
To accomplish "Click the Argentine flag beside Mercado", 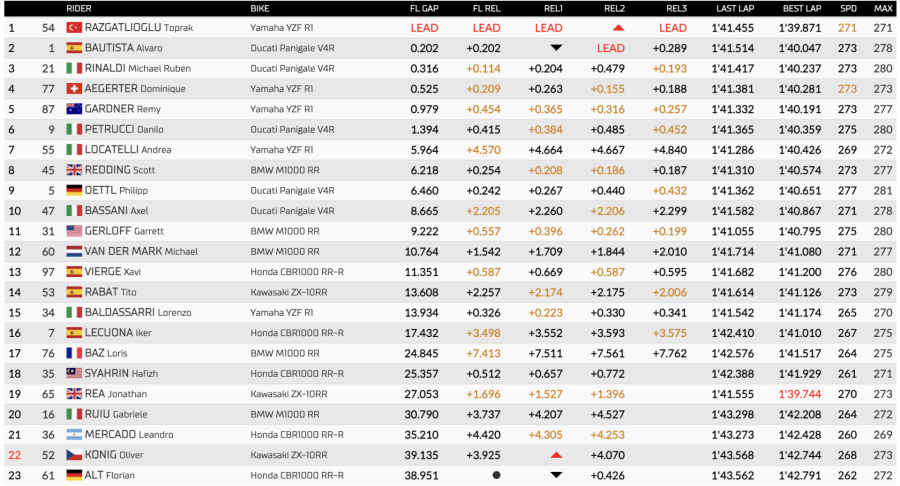I will [x=74, y=434].
